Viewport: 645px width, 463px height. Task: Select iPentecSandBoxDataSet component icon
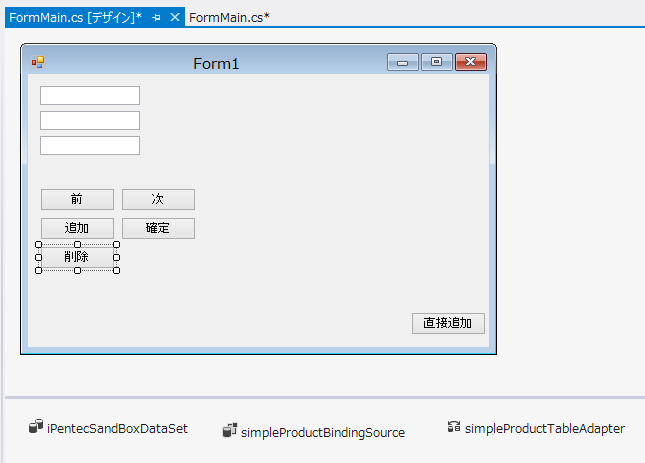point(36,426)
